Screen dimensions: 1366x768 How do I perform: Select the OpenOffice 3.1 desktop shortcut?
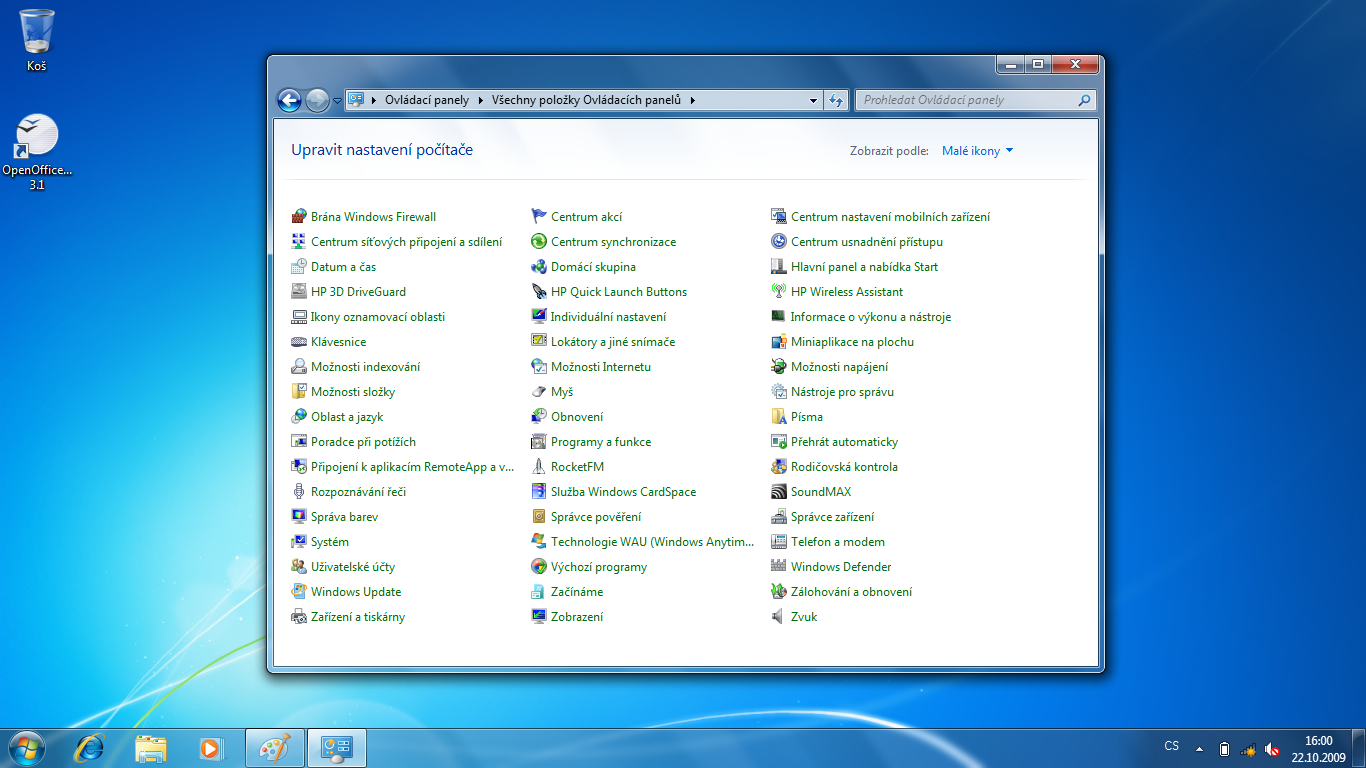tap(37, 152)
